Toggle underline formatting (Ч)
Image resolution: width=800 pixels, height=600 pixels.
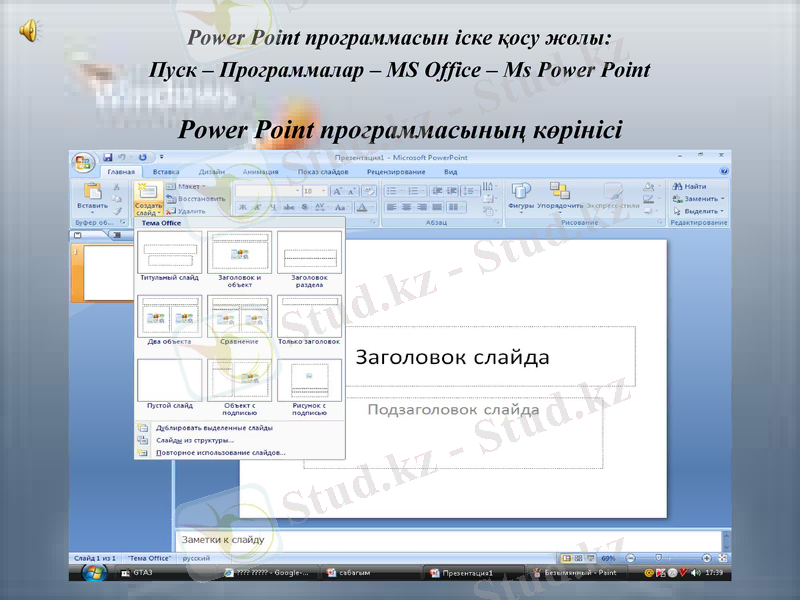pyautogui.click(x=273, y=207)
